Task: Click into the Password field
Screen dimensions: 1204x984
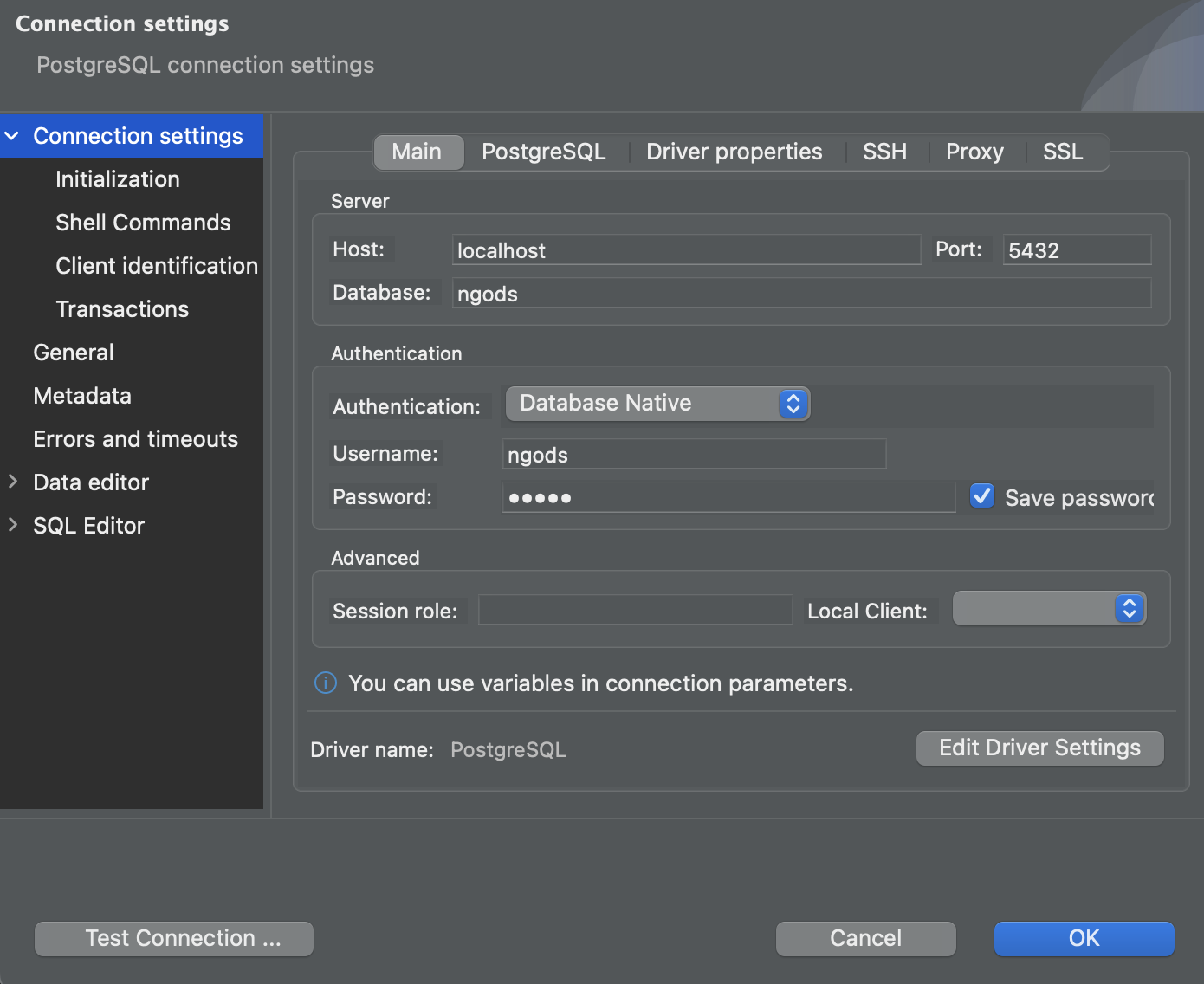Action: (x=728, y=497)
